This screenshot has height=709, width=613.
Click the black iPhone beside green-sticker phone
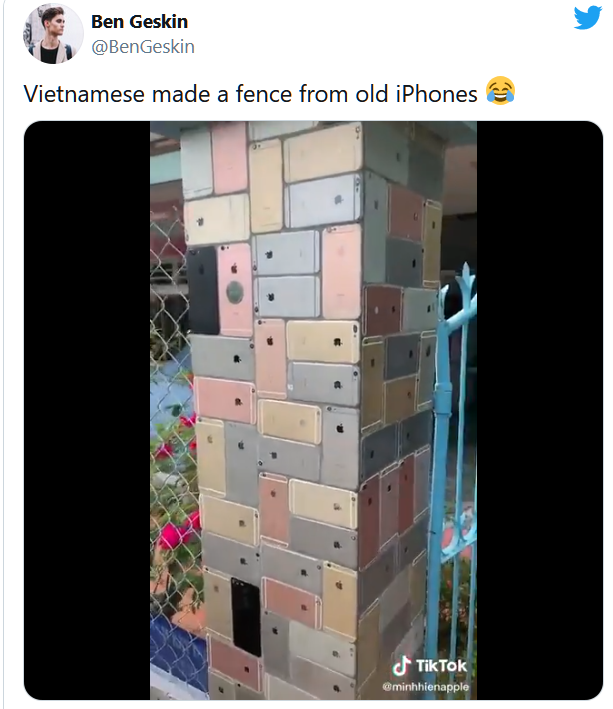coord(203,290)
